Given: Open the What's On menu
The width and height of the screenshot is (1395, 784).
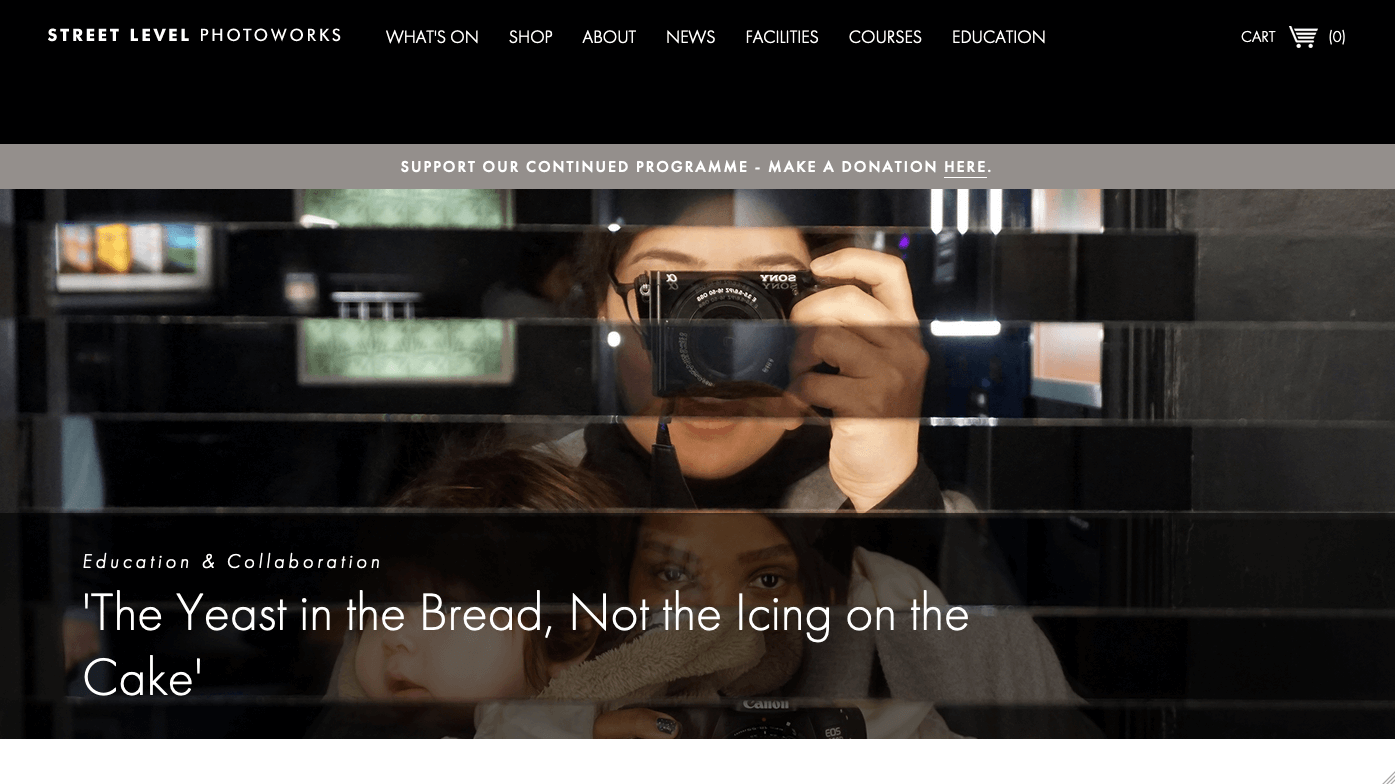Looking at the screenshot, I should tap(432, 37).
